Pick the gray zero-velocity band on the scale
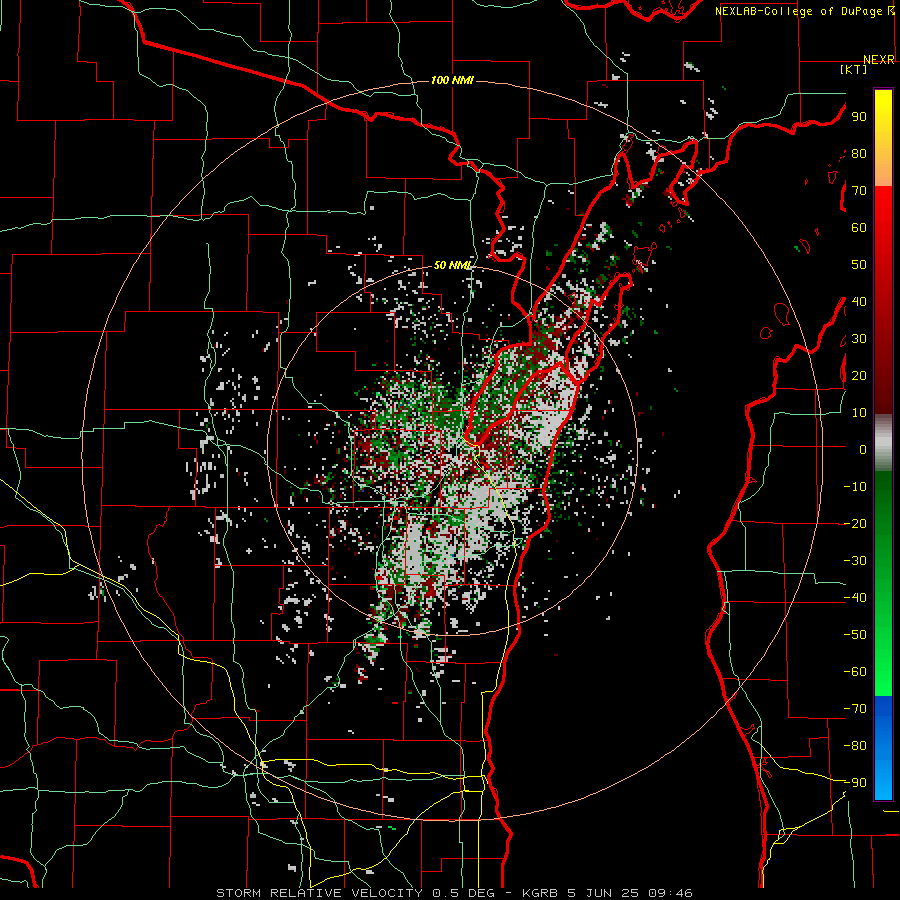 883,443
